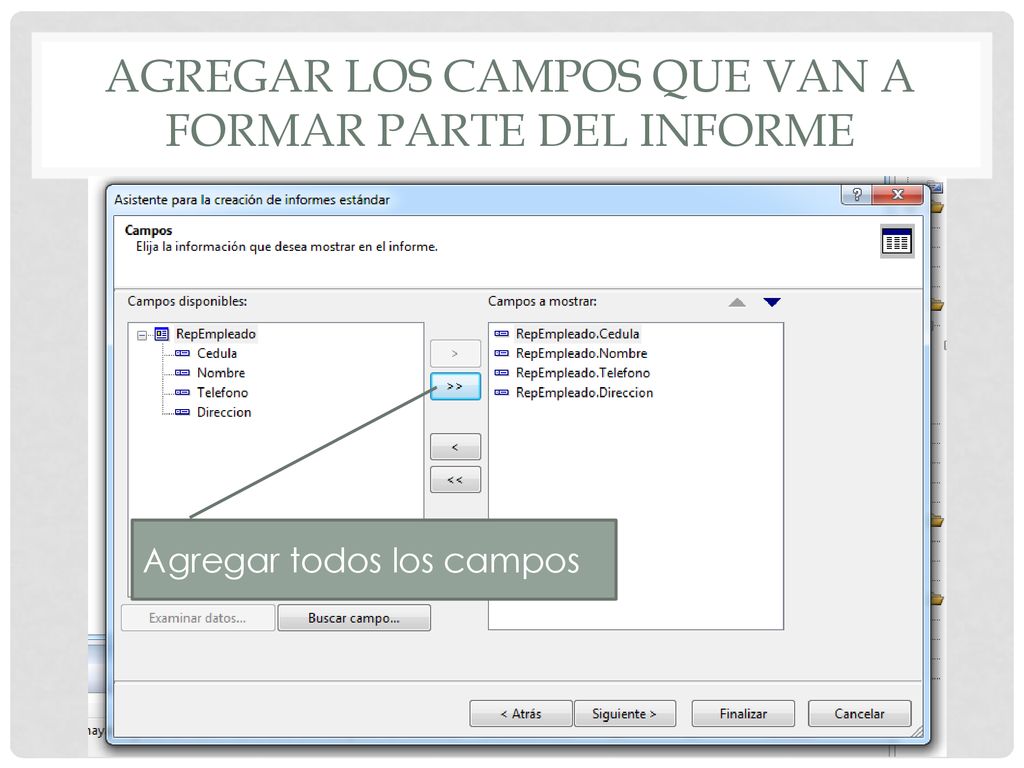Image resolution: width=1024 pixels, height=768 pixels.
Task: Click the add single field > button
Action: [455, 353]
